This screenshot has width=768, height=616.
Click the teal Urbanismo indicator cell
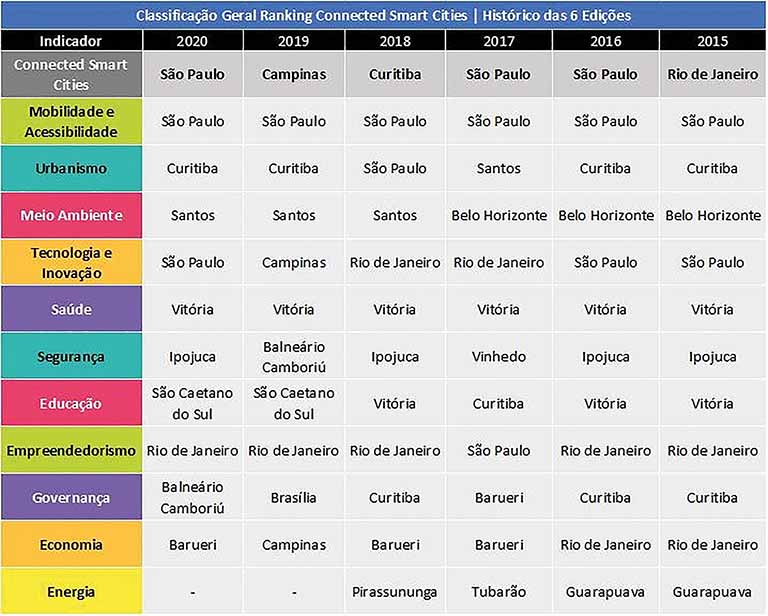(72, 169)
